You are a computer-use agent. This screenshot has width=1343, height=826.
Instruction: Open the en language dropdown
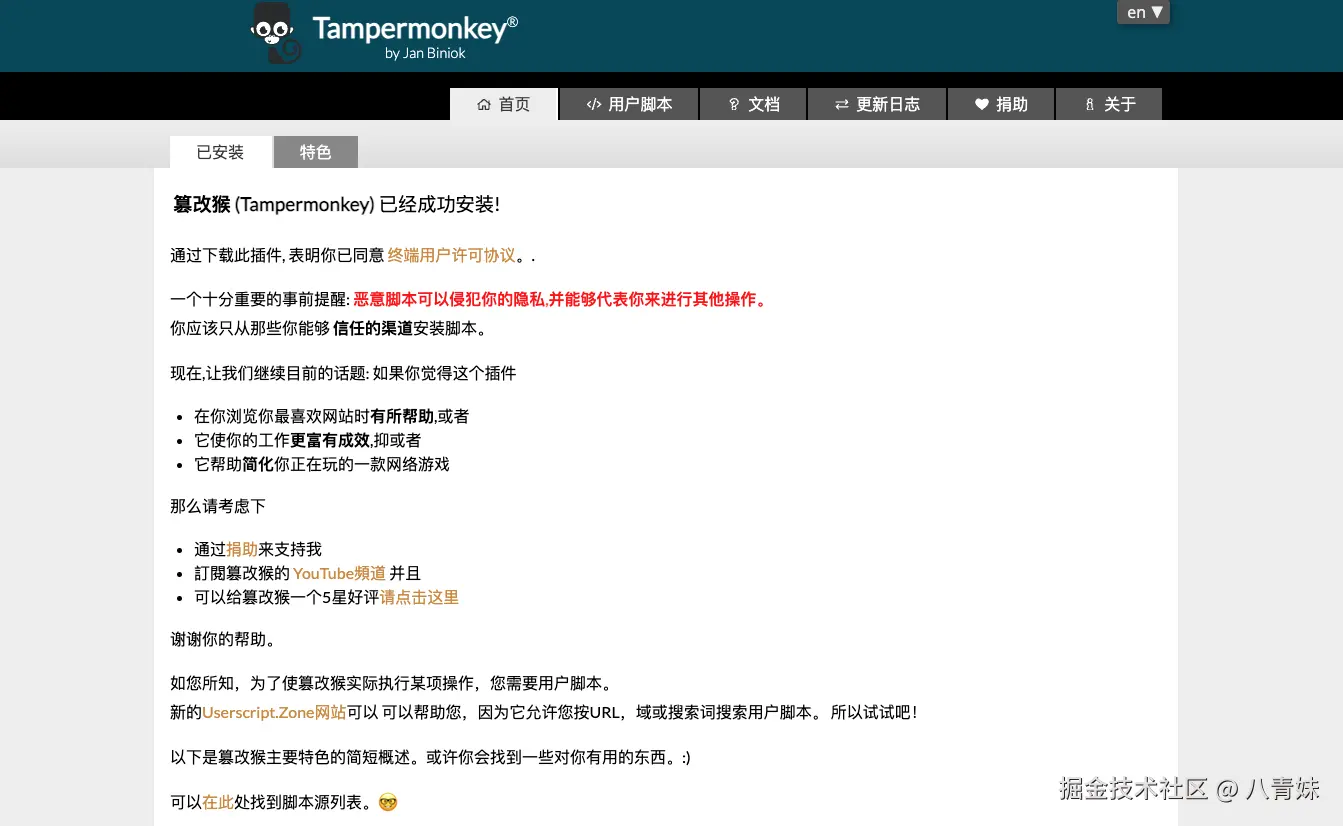click(1143, 12)
